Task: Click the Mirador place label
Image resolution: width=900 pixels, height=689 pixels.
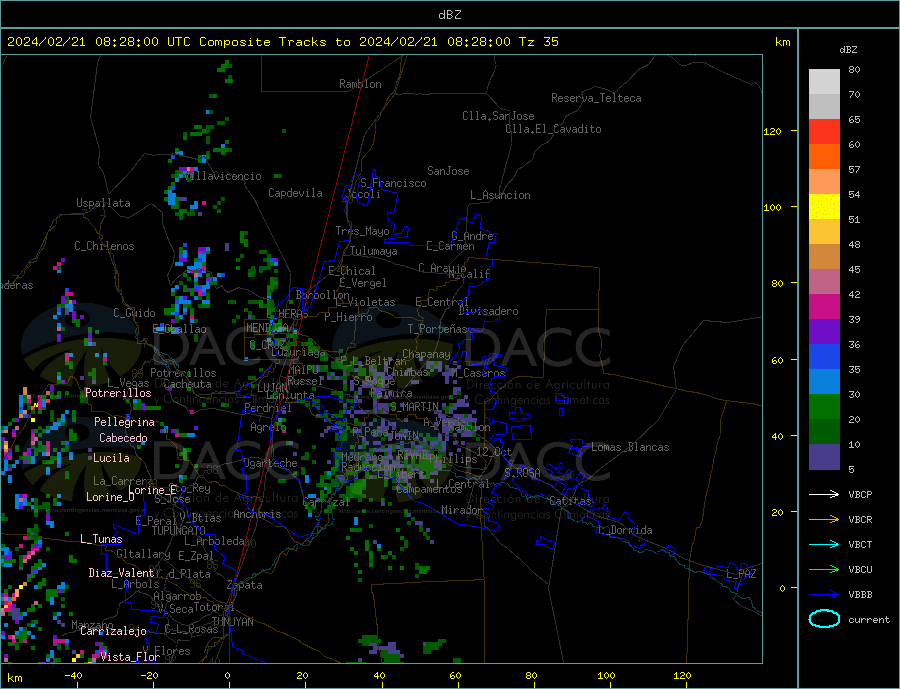Action: (462, 510)
